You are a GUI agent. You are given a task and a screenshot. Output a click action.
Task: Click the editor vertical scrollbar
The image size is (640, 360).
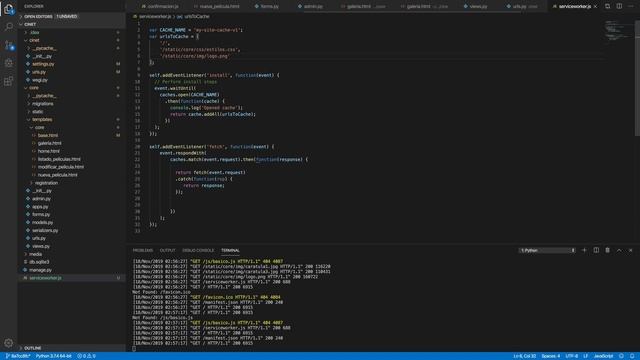pyautogui.click(x=637, y=78)
